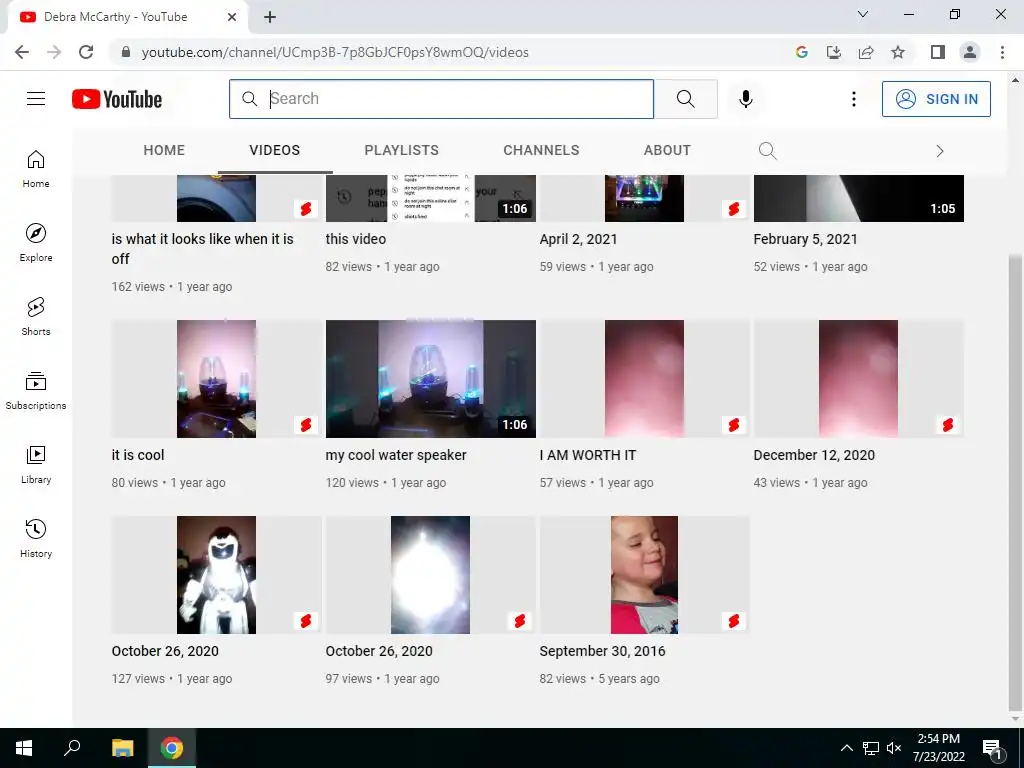Open 'is what it looks like when it is off'

[202, 249]
